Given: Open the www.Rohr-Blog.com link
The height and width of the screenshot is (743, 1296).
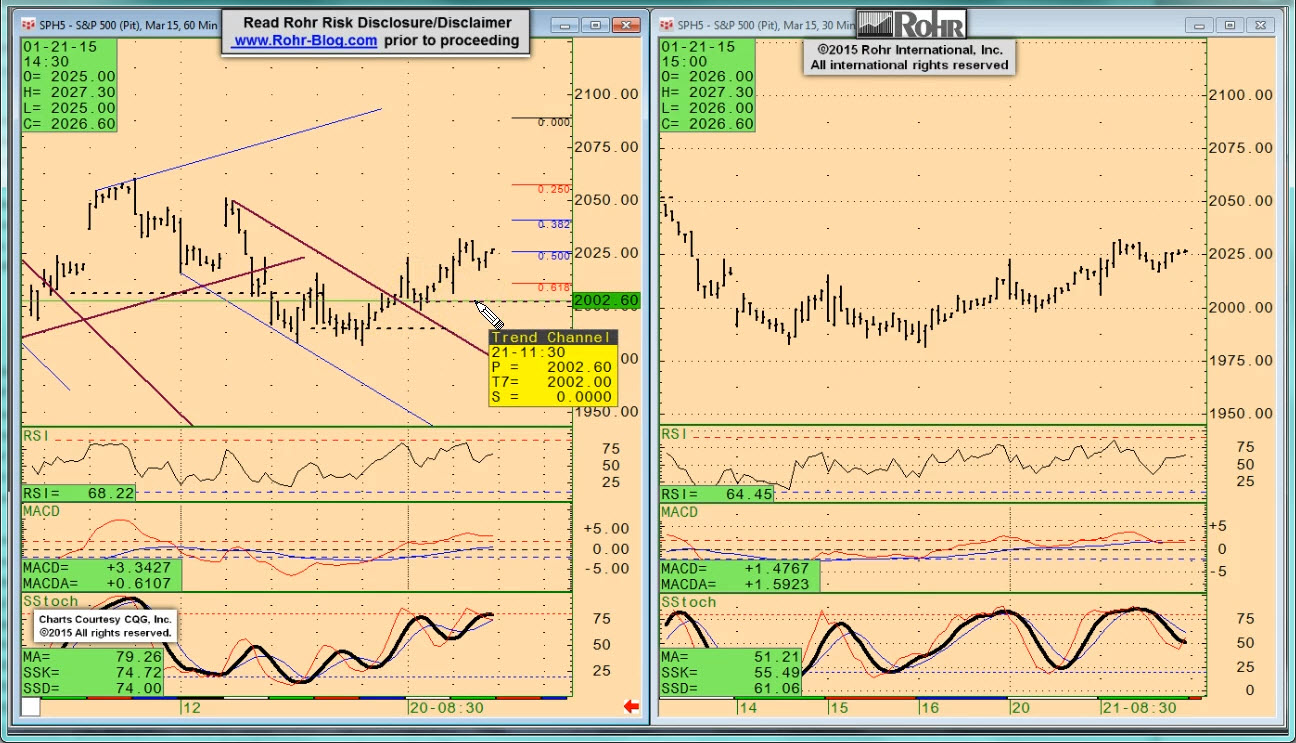Looking at the screenshot, I should [305, 41].
